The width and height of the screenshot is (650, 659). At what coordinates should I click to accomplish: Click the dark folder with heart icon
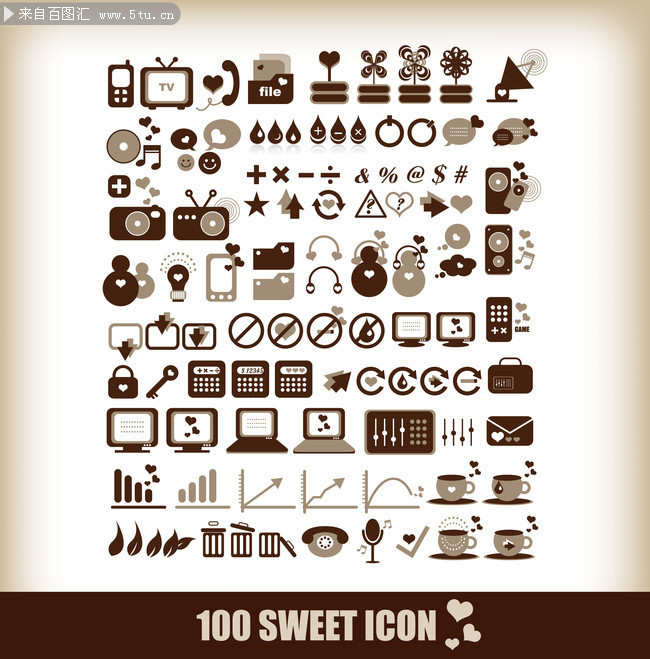(274, 256)
